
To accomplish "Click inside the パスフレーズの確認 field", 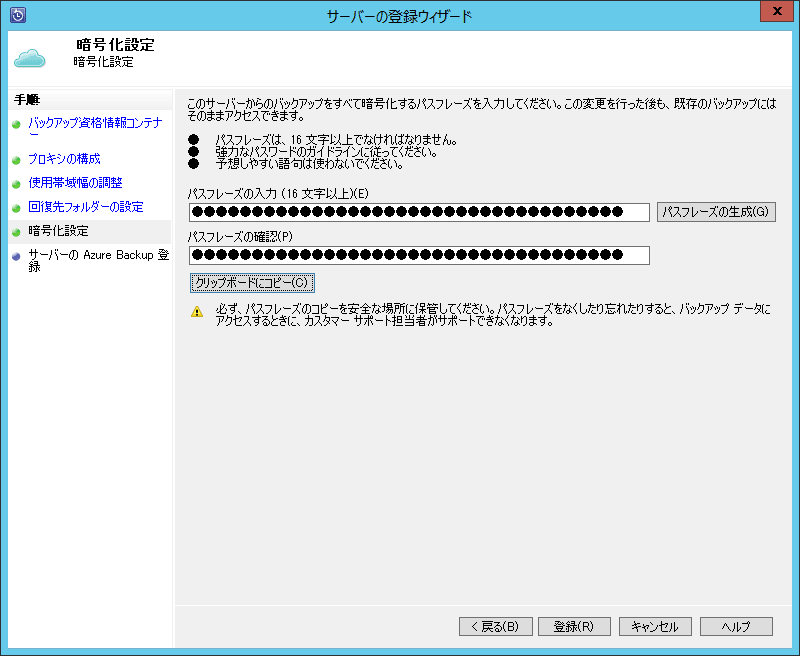I will tap(420, 255).
